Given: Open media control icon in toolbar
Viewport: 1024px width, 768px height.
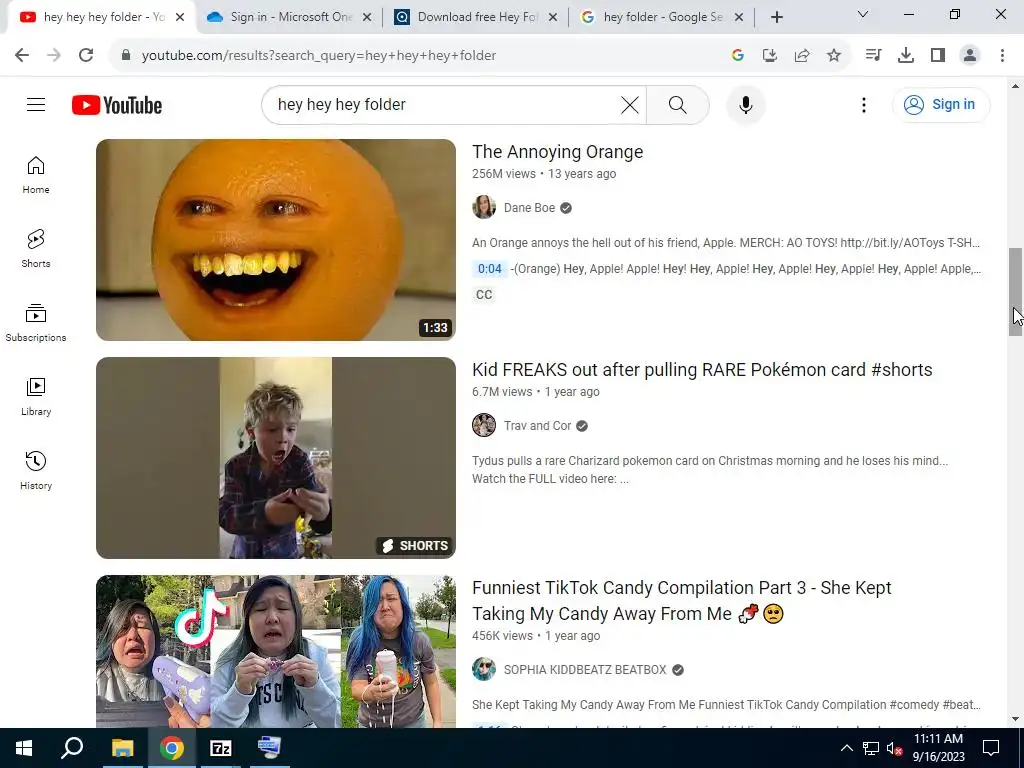Looking at the screenshot, I should 873,55.
